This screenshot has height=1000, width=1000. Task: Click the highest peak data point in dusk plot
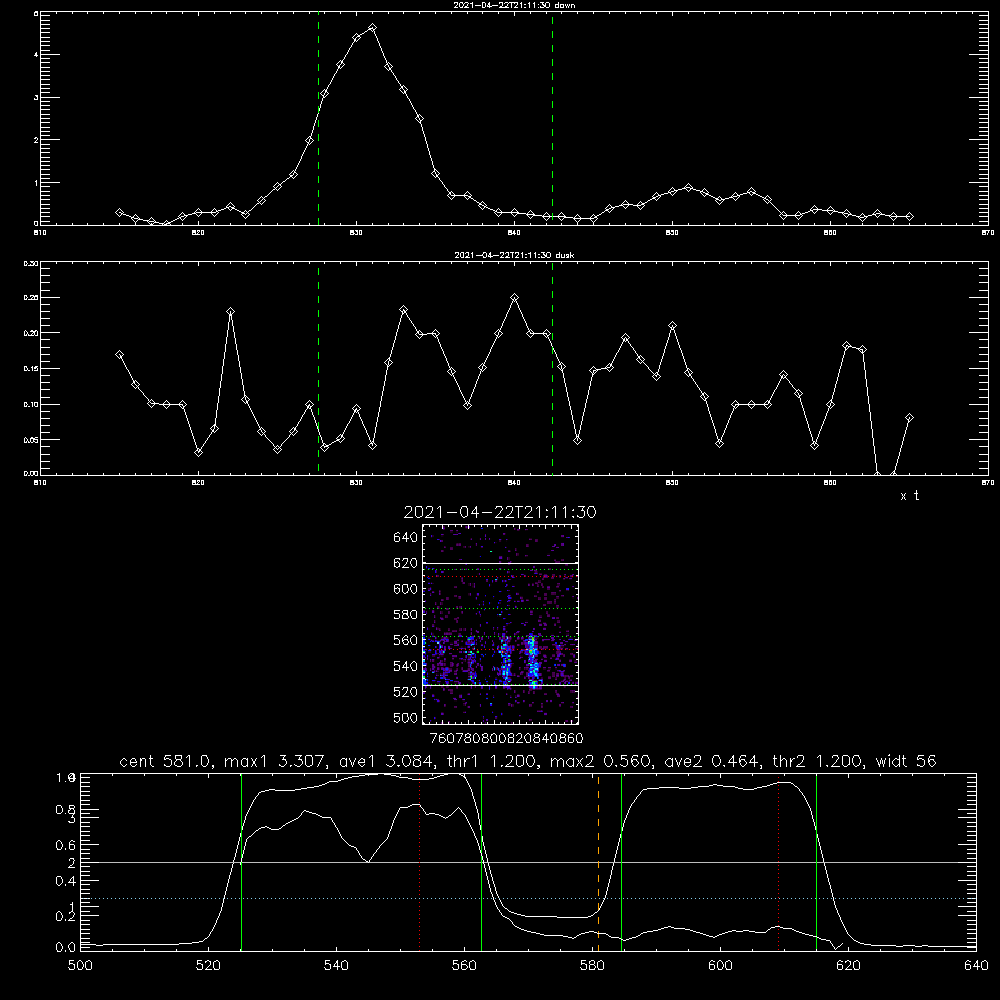[515, 298]
